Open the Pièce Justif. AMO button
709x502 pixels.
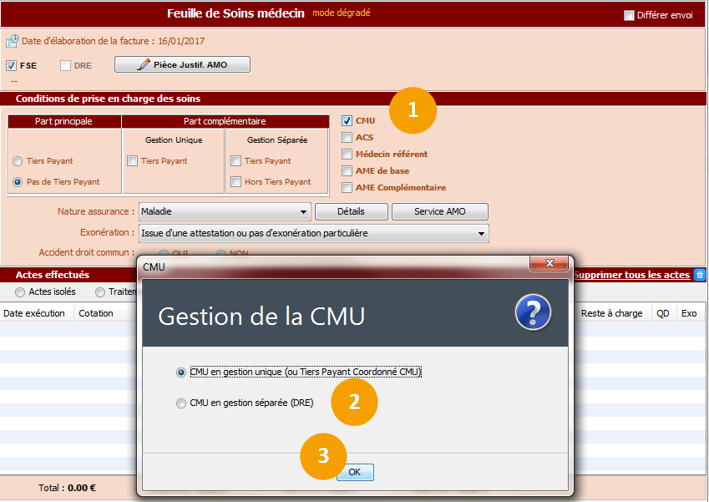click(x=182, y=65)
